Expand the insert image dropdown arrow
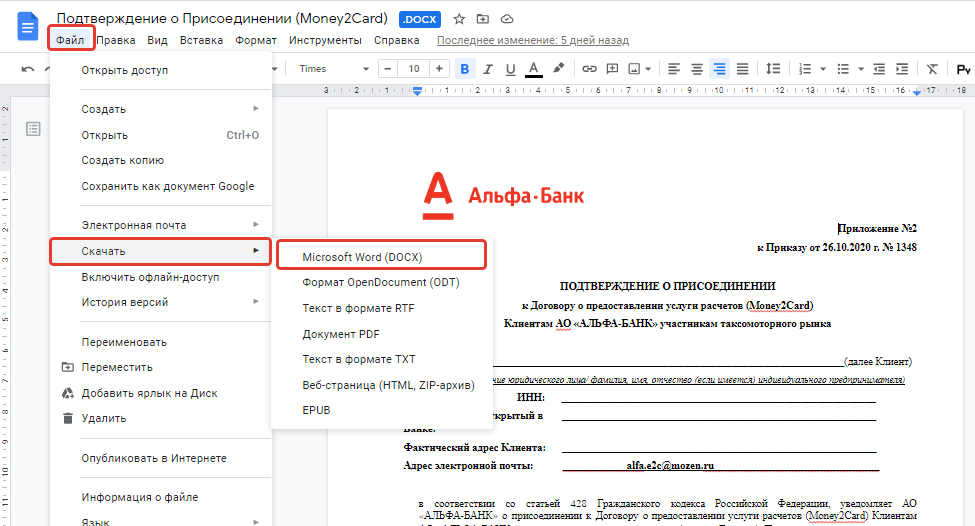Screen dimensions: 975x526 click(x=648, y=69)
